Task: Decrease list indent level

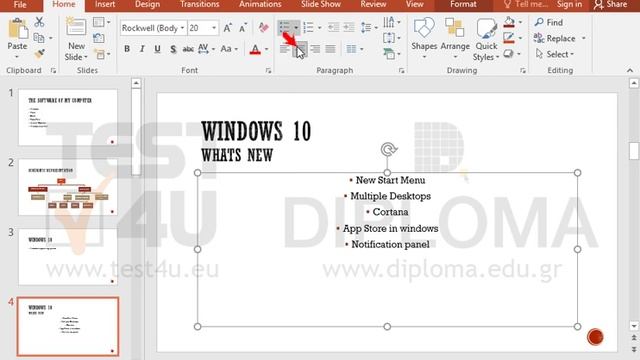Action: coord(333,28)
